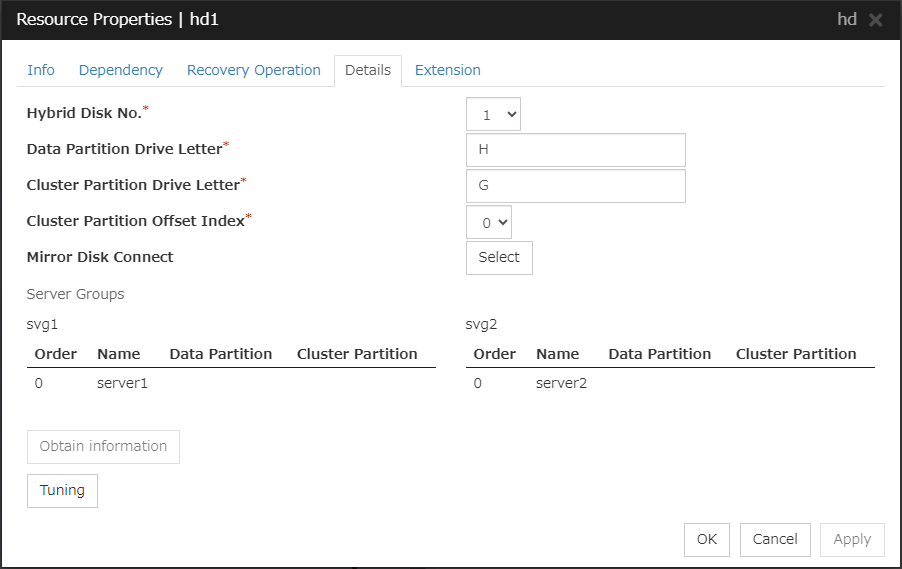Viewport: 902px width, 569px height.
Task: Focus the Cluster Partition Drive Letter field
Action: pyautogui.click(x=575, y=186)
